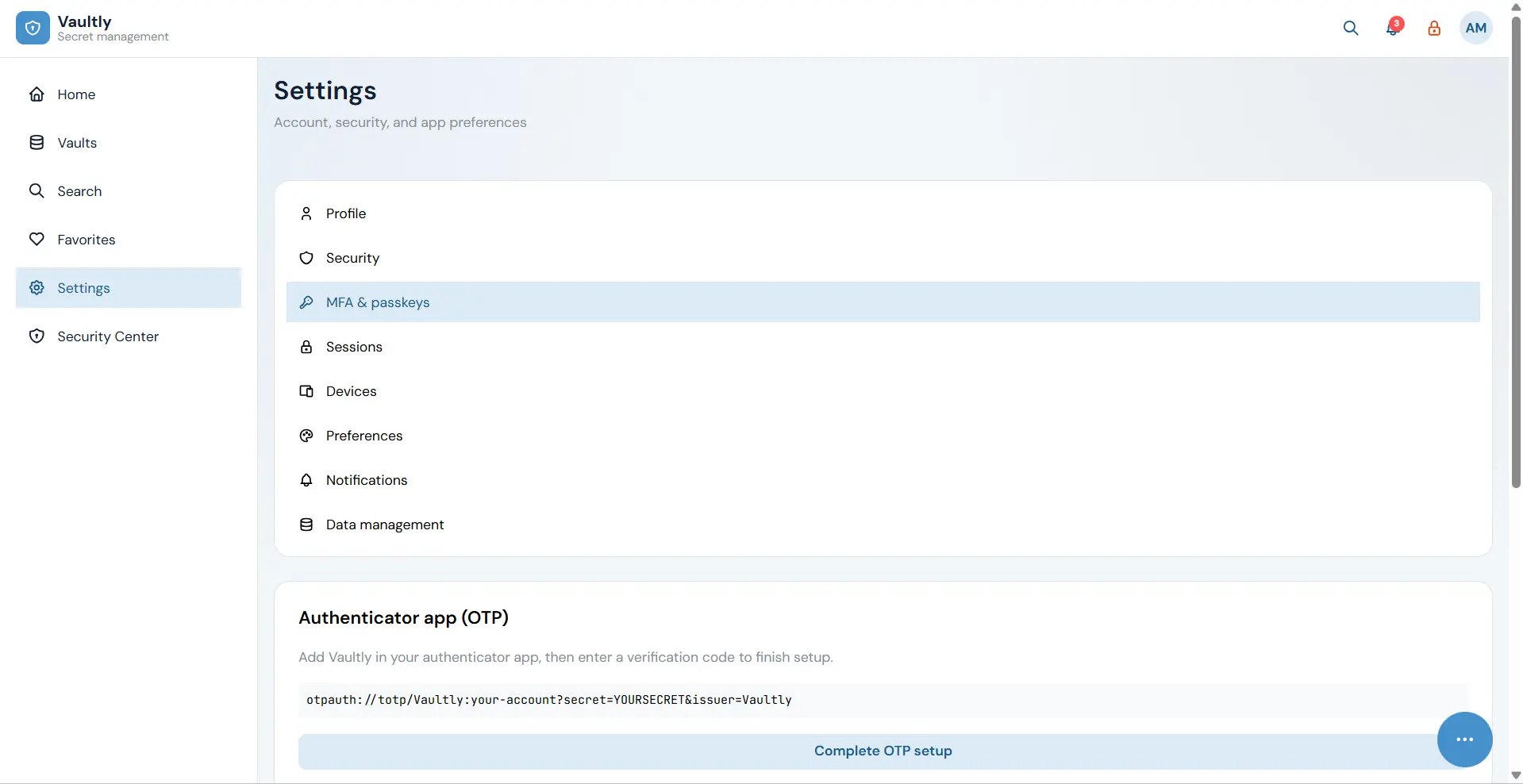This screenshot has width=1523, height=784.
Task: Click the Security Center shield icon
Action: [x=37, y=336]
